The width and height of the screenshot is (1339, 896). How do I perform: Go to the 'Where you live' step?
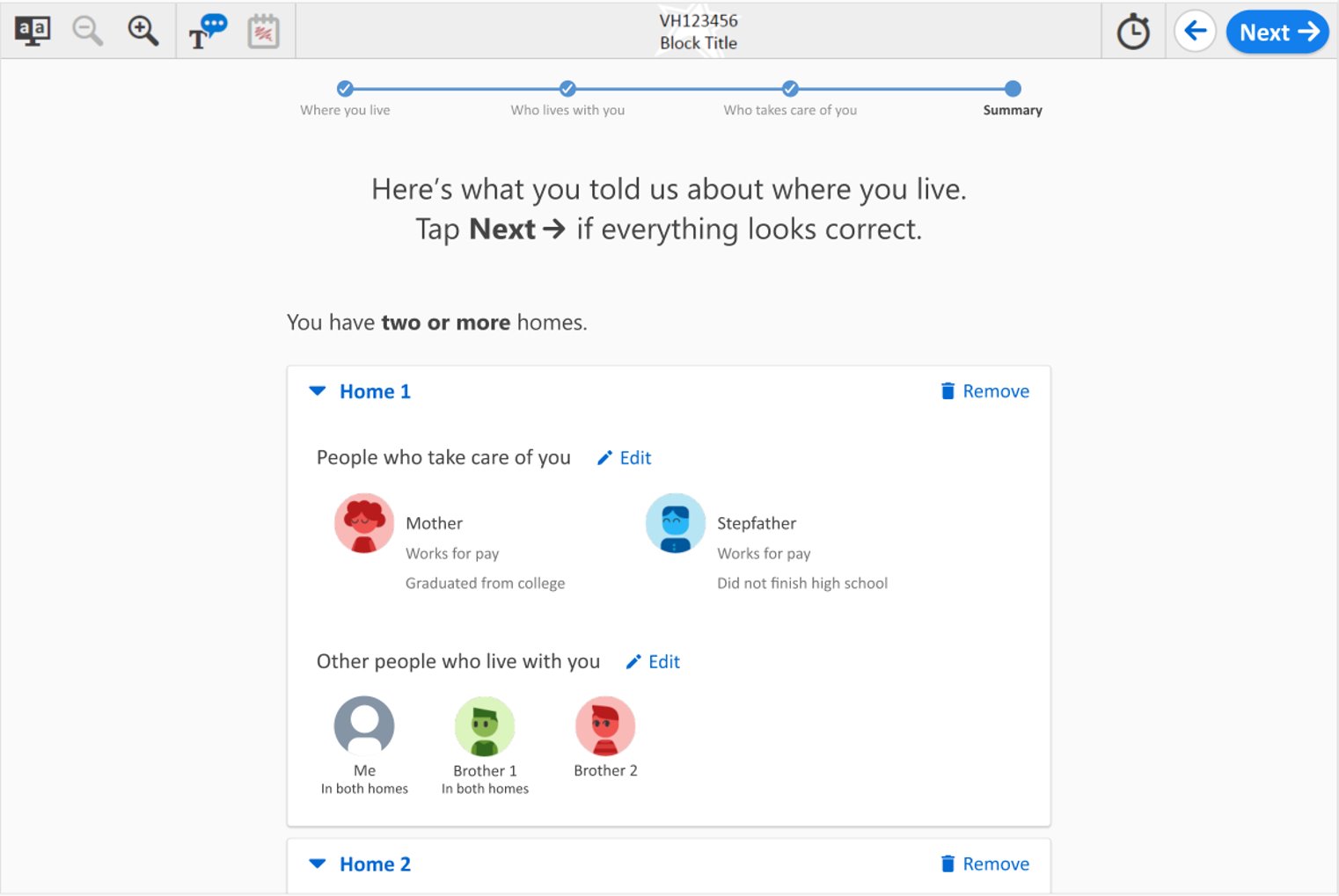click(x=345, y=89)
